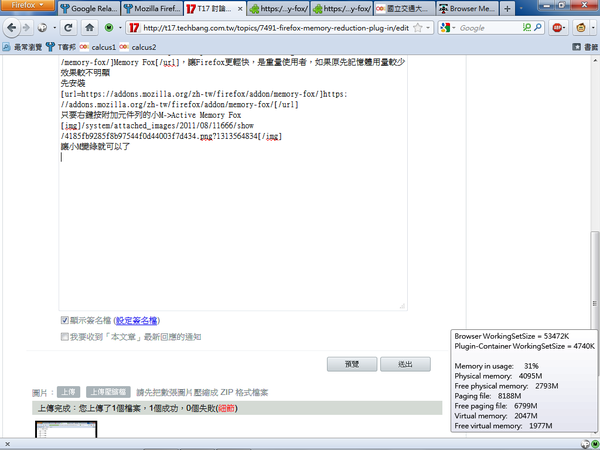Click the 送出 submit button

click(x=405, y=364)
